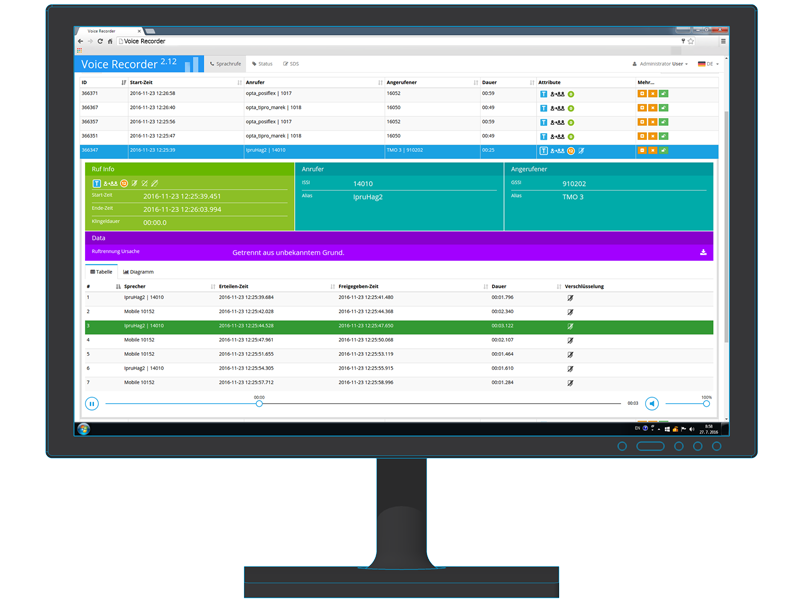Download the call data in purple bar
Image resolution: width=800 pixels, height=604 pixels.
(703, 253)
